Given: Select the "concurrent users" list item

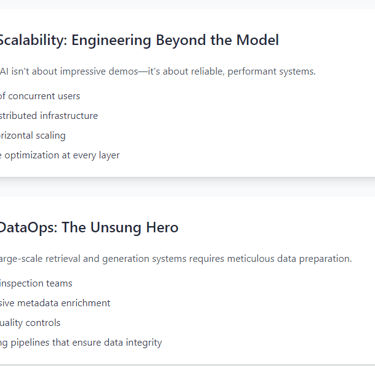Looking at the screenshot, I should click(40, 96).
